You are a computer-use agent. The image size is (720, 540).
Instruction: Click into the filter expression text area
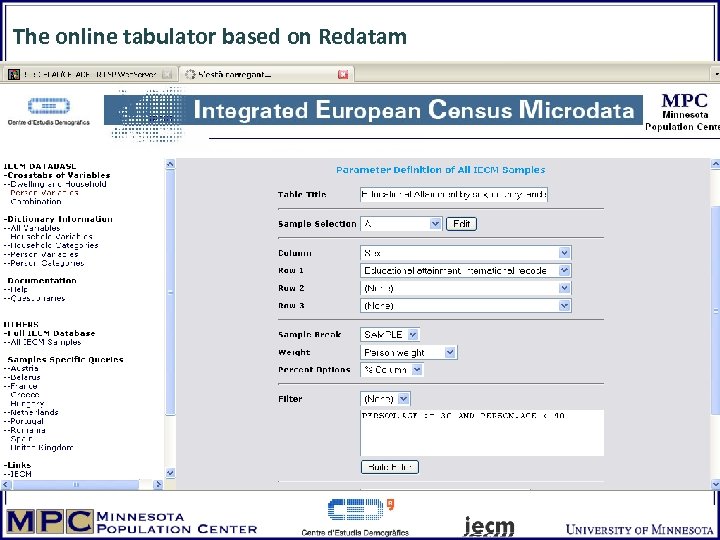point(482,433)
